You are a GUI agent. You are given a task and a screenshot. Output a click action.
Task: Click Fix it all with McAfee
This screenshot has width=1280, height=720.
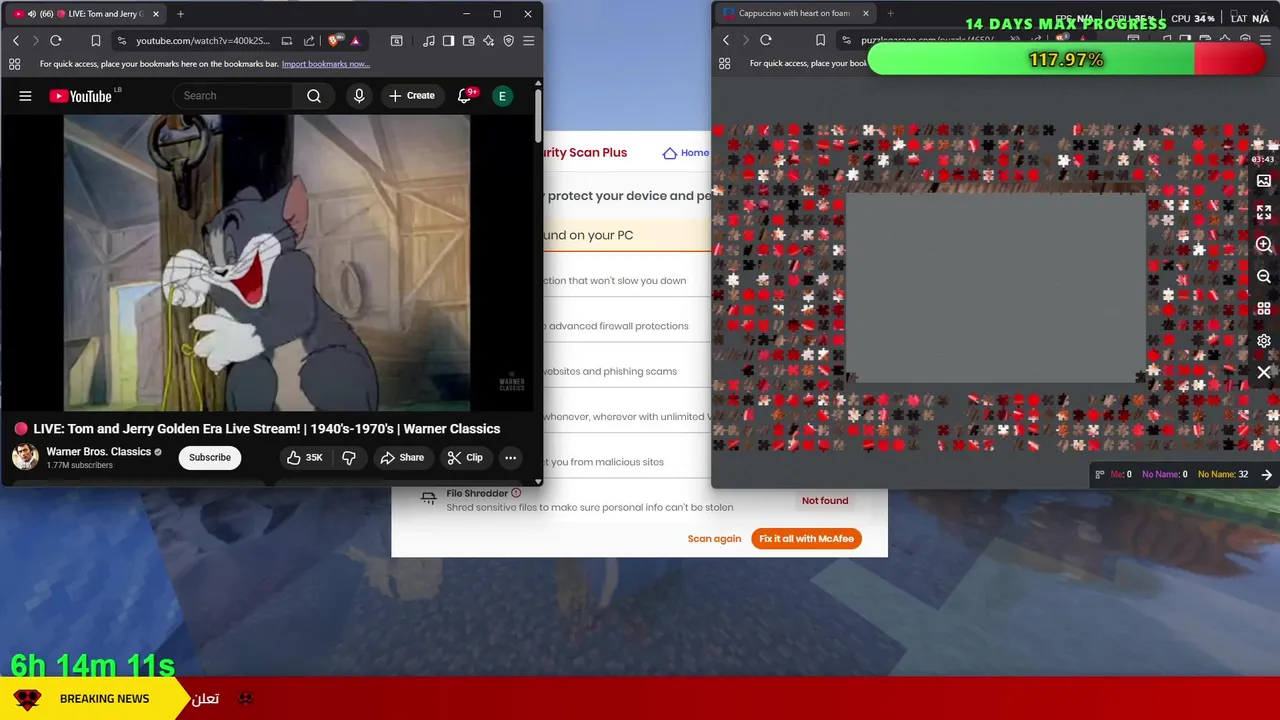pos(806,539)
